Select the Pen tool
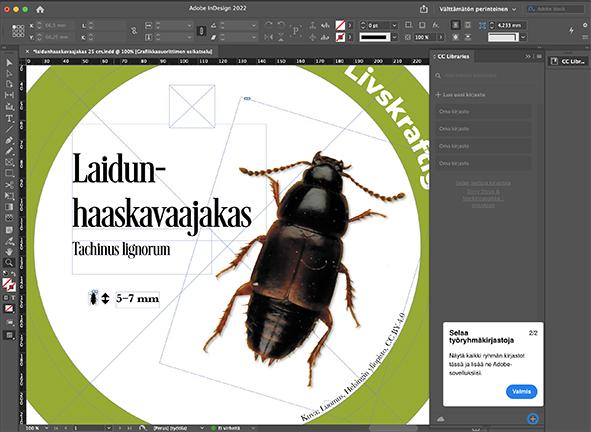Image resolution: width=591 pixels, height=432 pixels. point(9,141)
